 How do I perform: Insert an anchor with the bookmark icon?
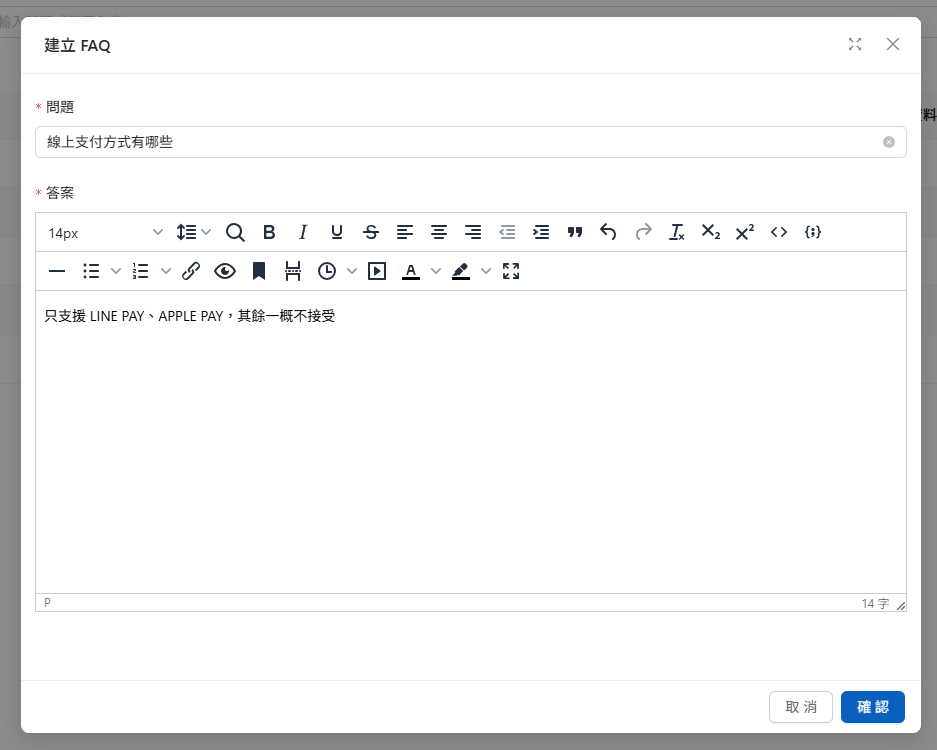click(x=259, y=271)
